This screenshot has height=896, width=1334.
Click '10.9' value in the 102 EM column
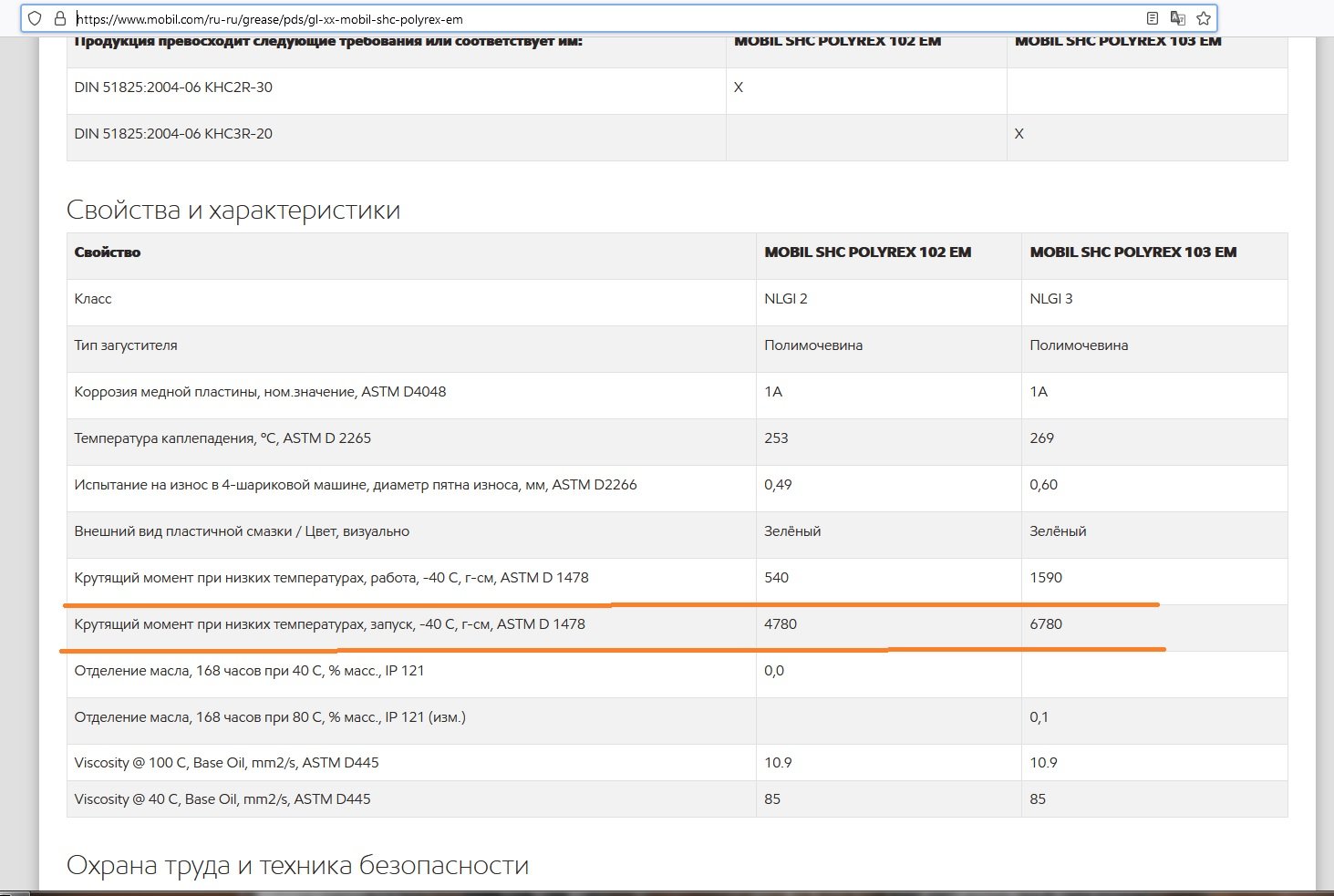click(778, 763)
